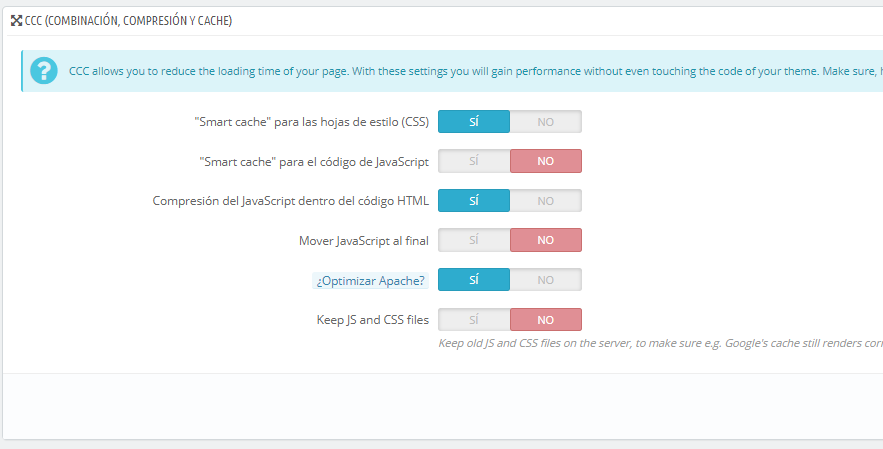Enable SÍ for Smart cache CSS

(474, 122)
